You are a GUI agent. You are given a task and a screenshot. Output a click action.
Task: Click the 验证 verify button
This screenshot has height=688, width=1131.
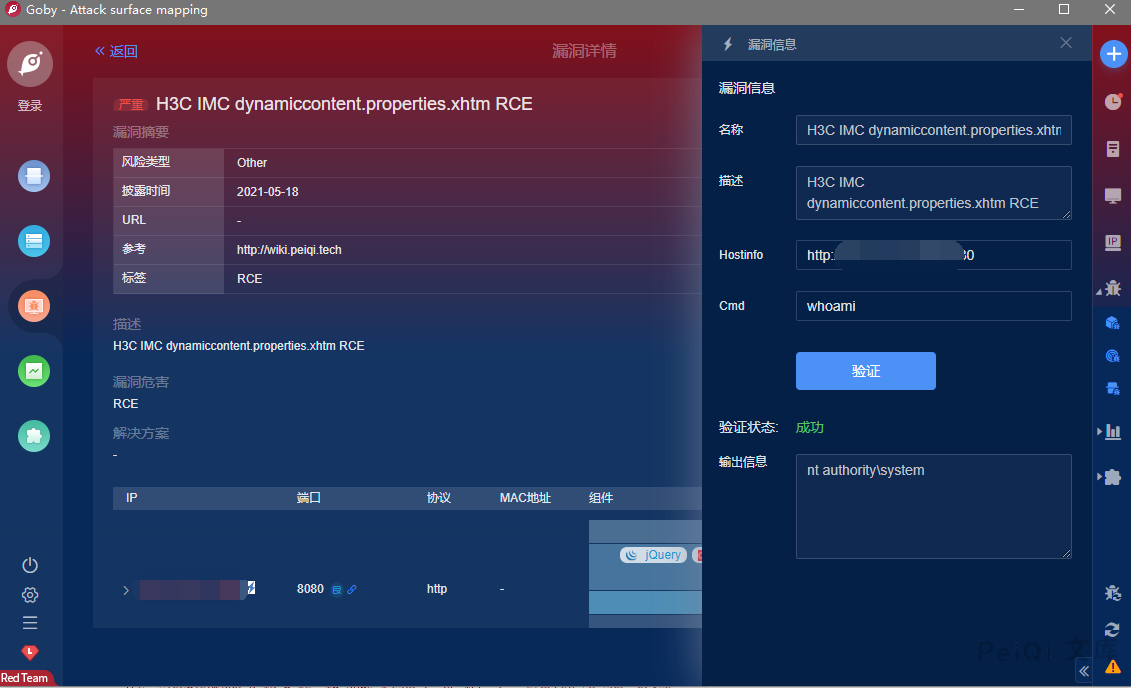click(x=865, y=371)
